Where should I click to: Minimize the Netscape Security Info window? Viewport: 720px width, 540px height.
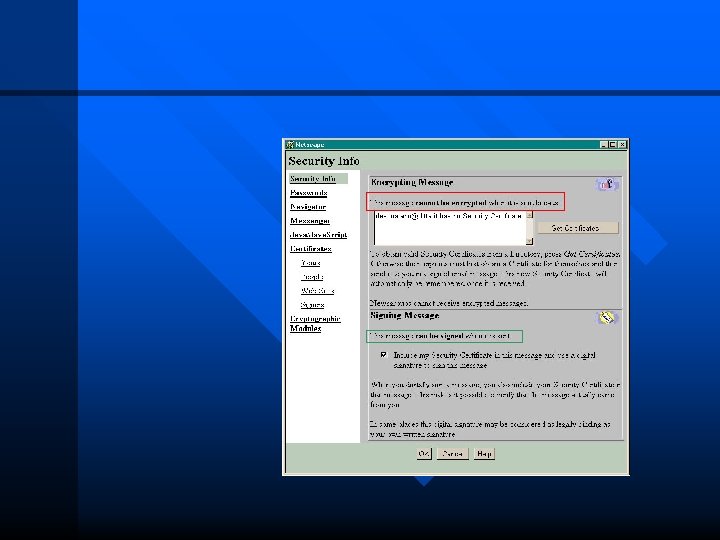click(x=604, y=145)
